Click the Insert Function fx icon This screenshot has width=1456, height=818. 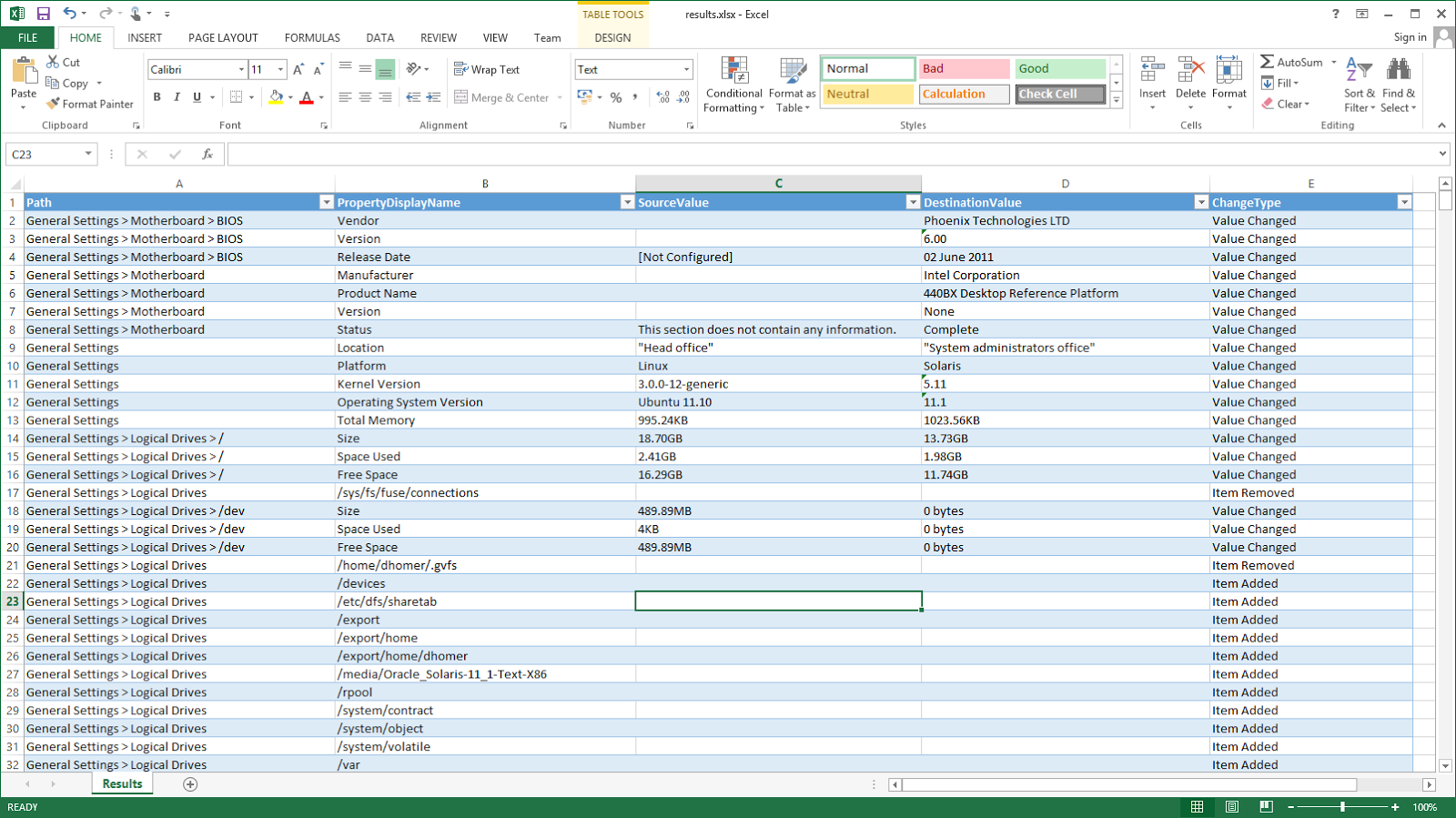point(207,155)
